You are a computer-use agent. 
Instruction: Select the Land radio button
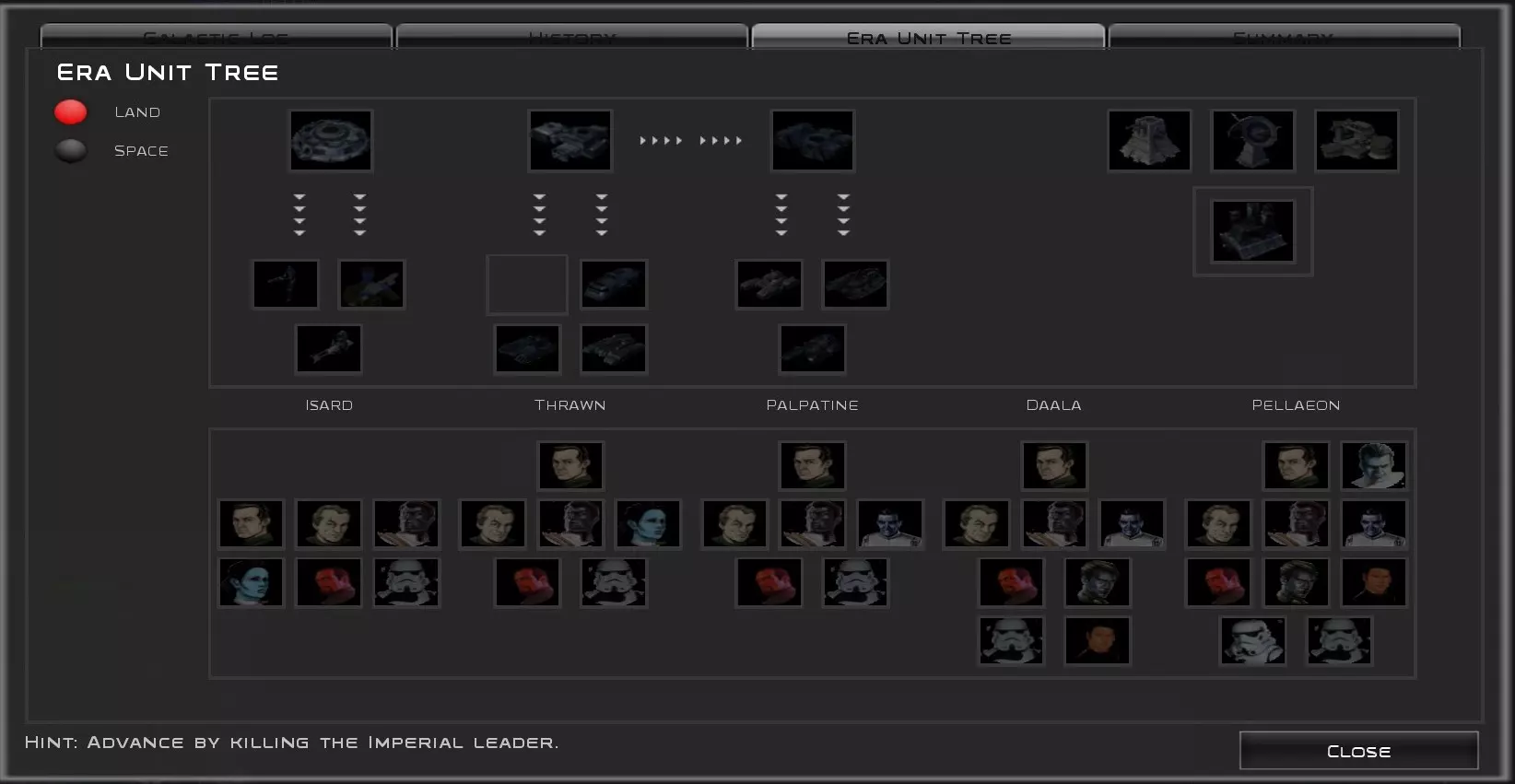[71, 112]
